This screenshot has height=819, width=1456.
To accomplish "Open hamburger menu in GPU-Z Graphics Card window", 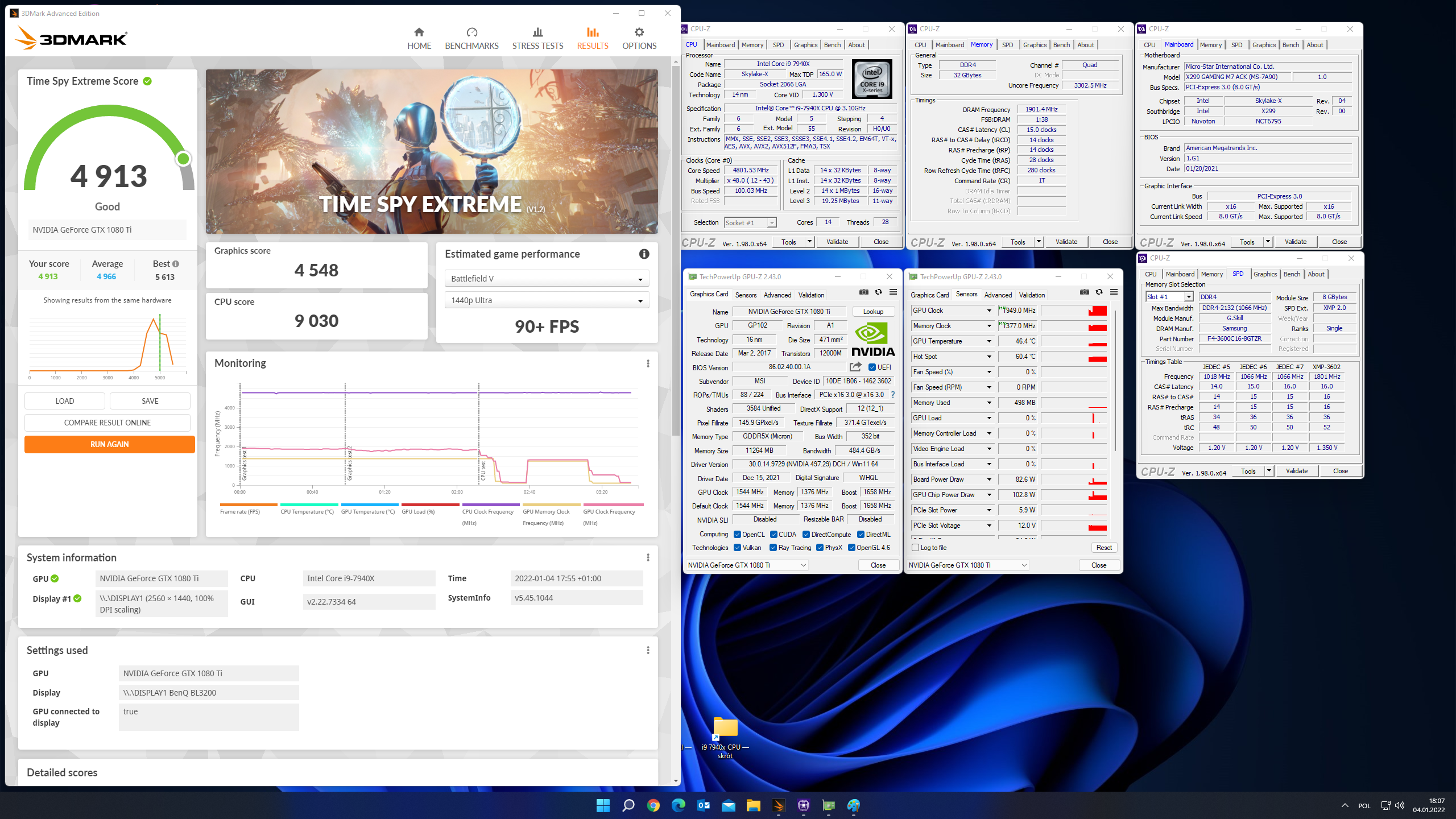I will [x=893, y=292].
